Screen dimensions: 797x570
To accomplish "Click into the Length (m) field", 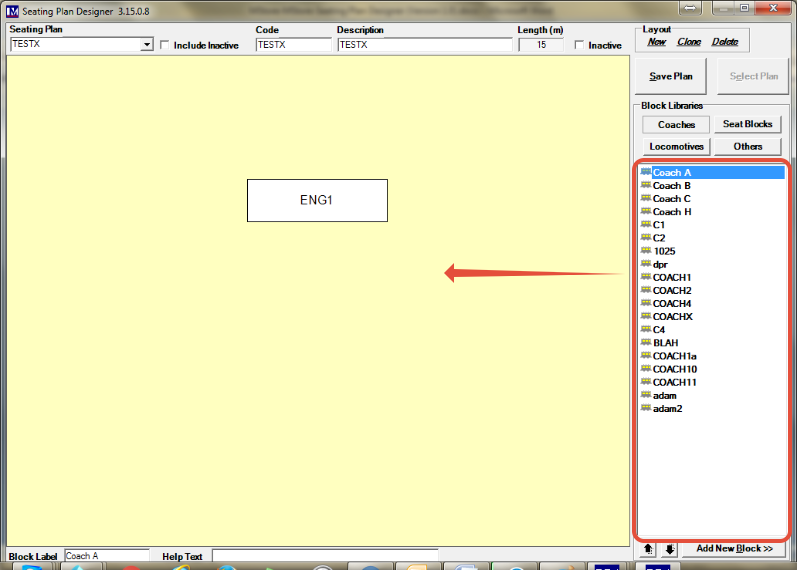I will (541, 45).
